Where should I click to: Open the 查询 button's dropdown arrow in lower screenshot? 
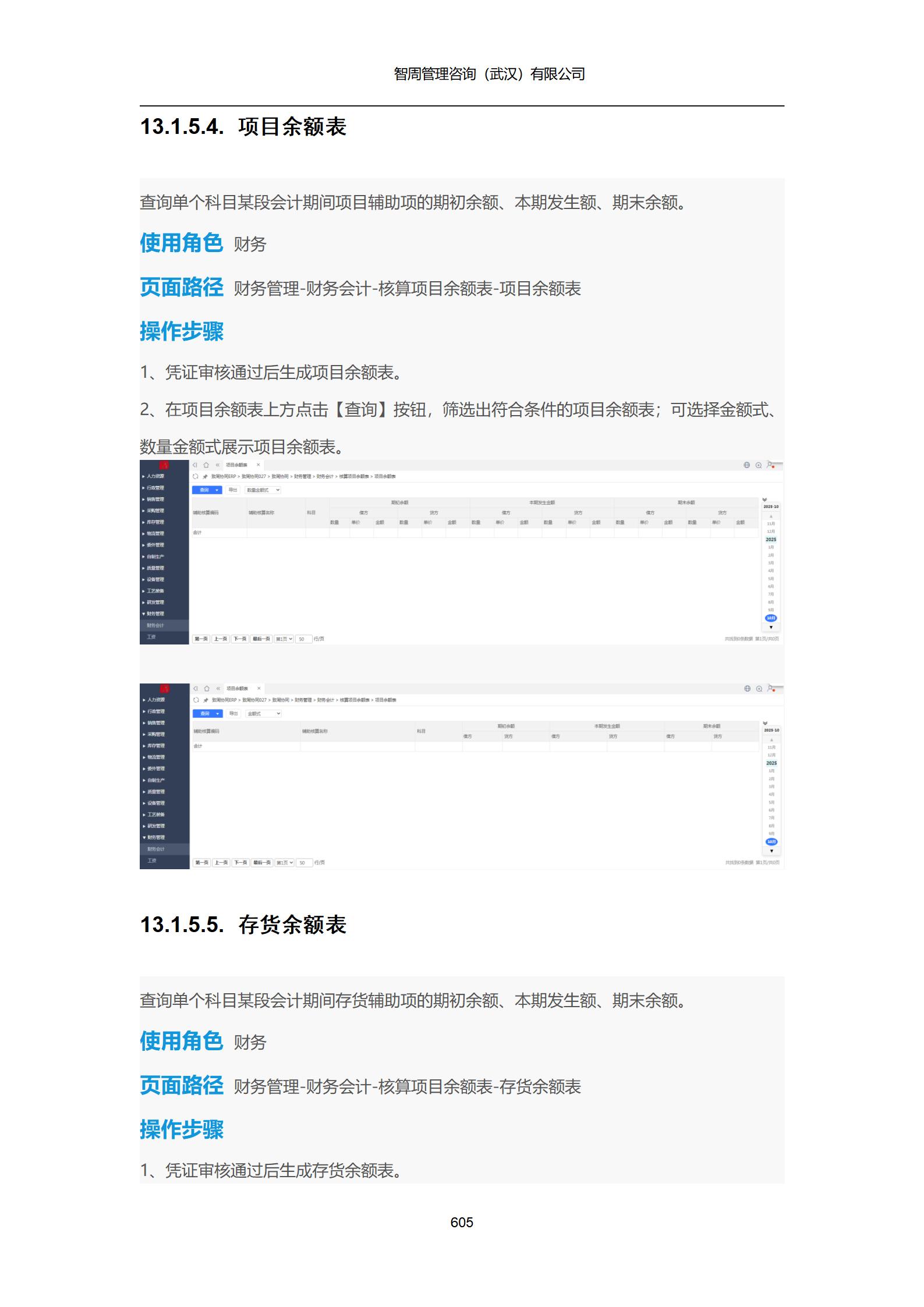coord(218,714)
